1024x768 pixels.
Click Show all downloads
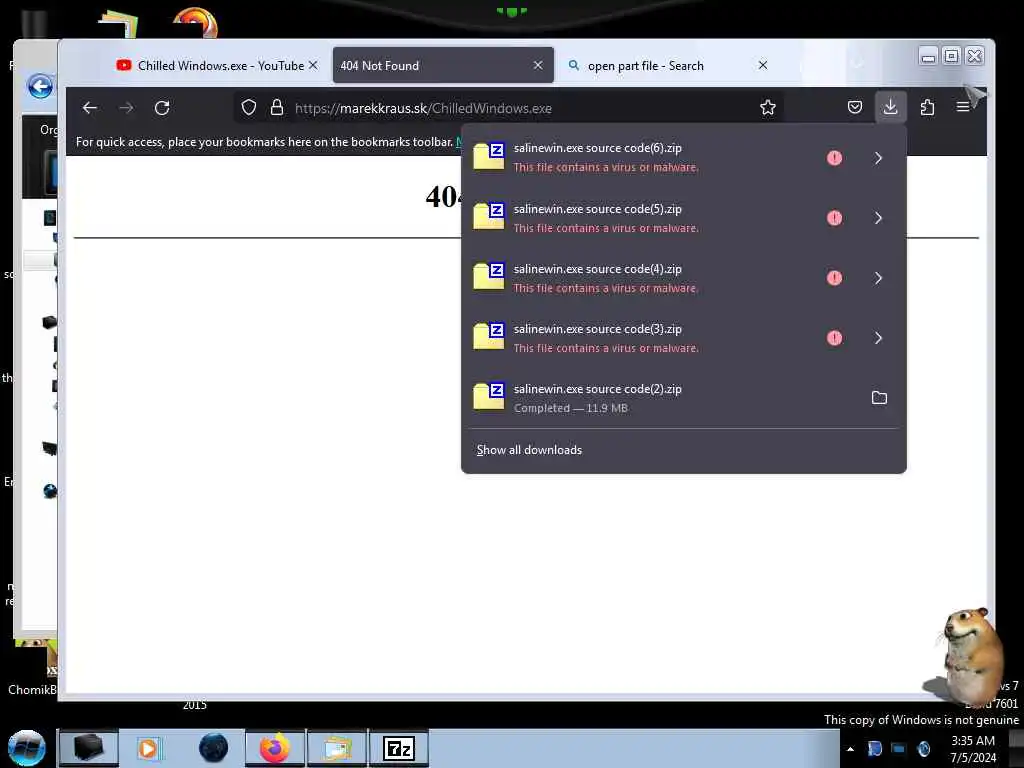pos(529,450)
